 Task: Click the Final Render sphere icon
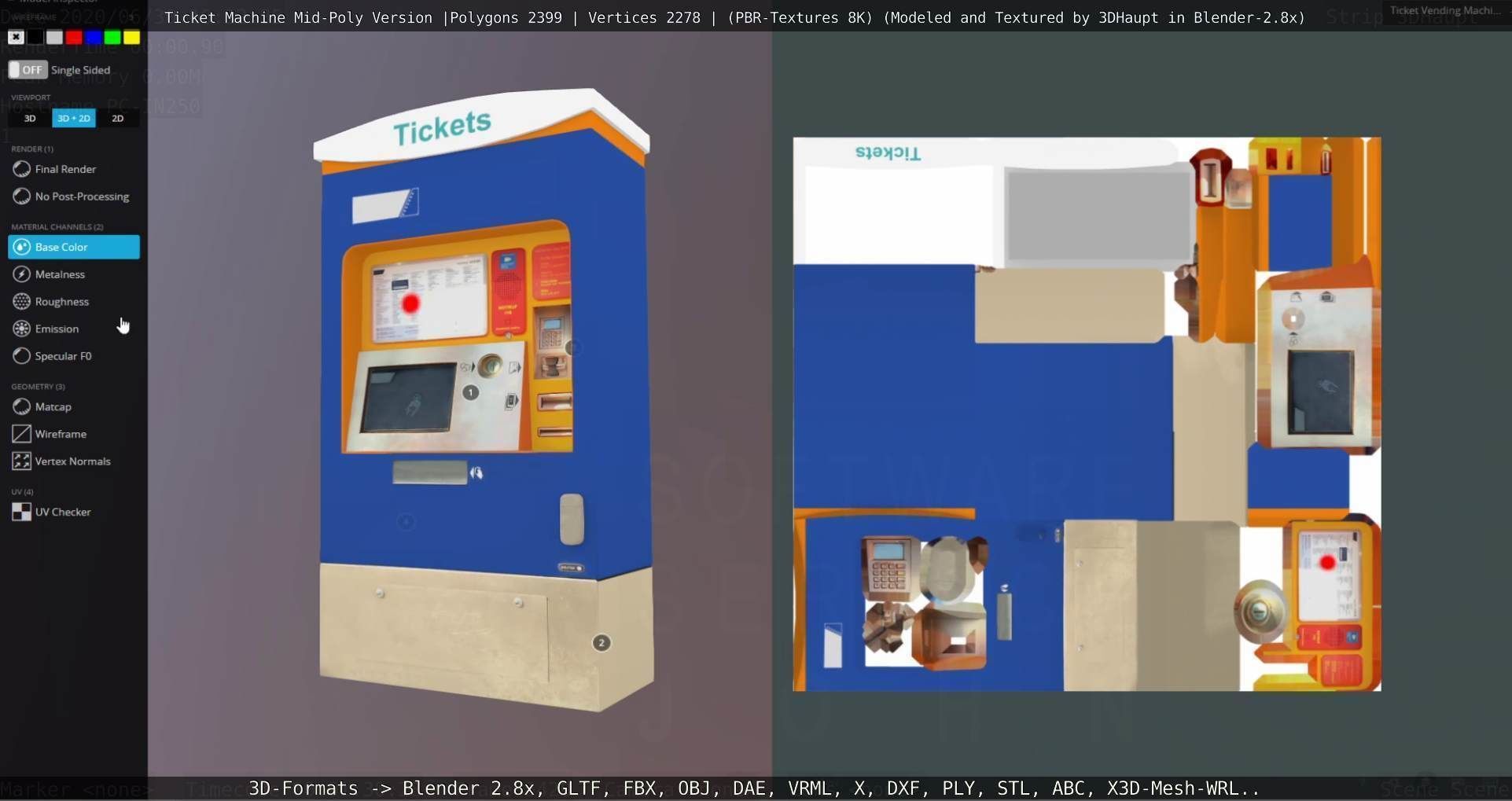click(22, 169)
